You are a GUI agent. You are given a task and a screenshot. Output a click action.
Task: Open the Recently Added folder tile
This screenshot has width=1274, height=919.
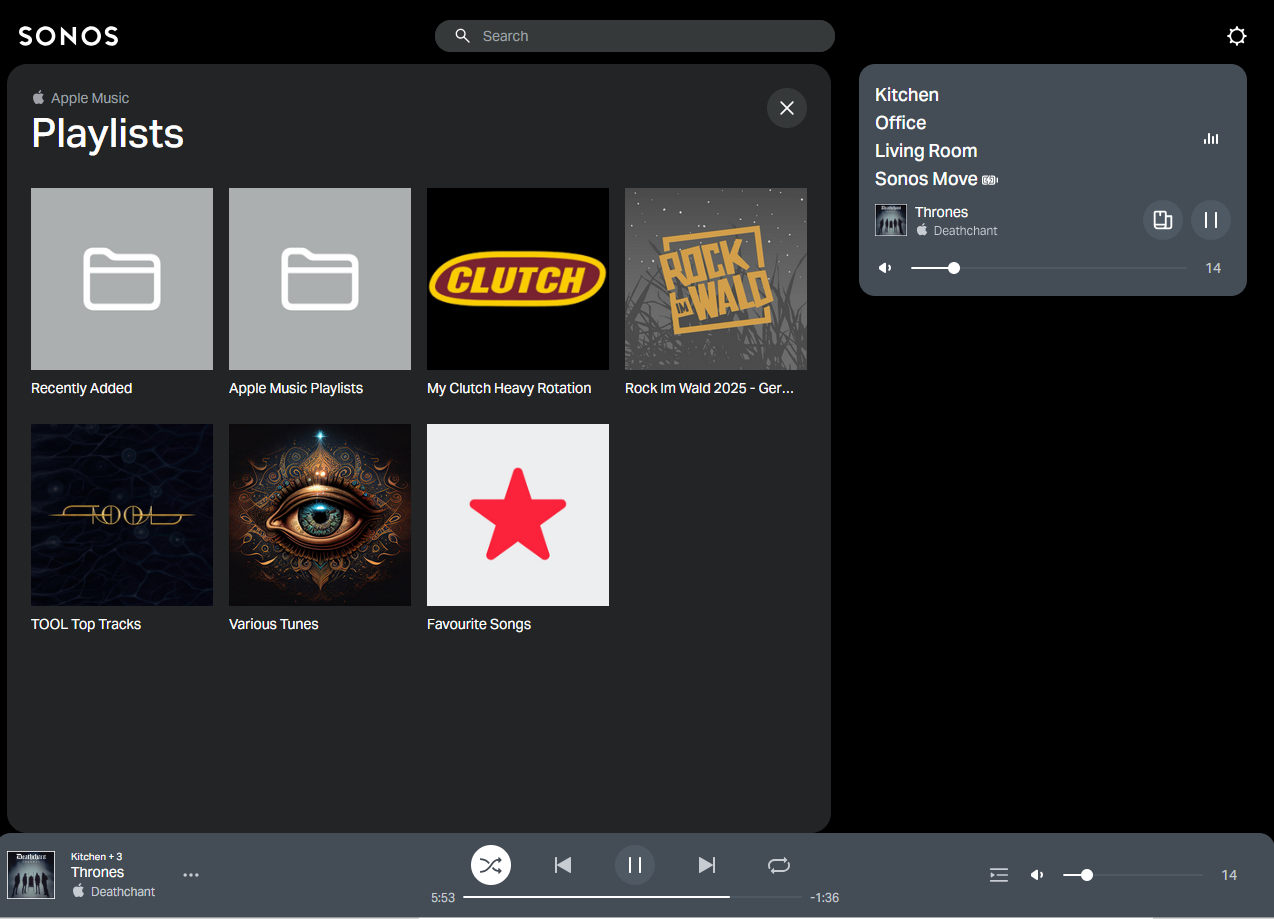[122, 279]
